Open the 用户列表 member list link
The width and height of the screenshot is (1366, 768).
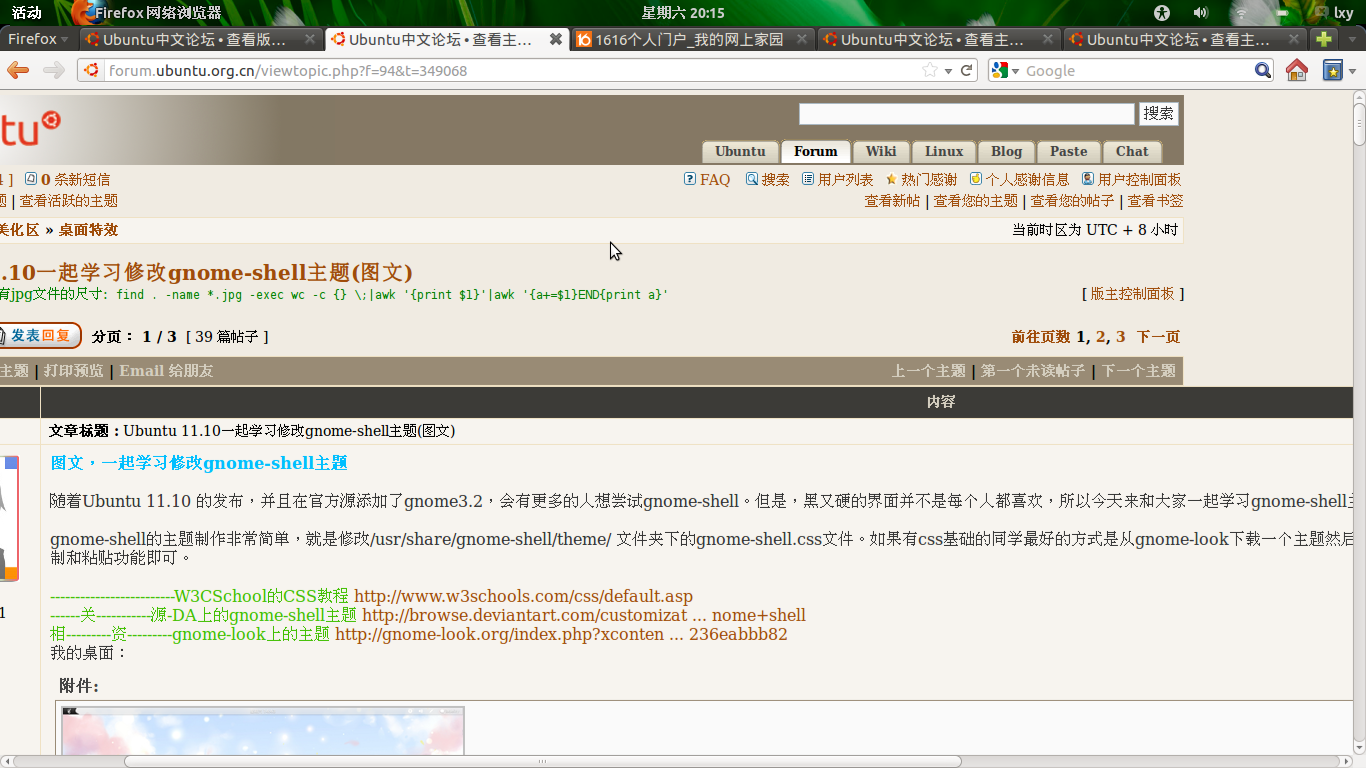[x=845, y=180]
